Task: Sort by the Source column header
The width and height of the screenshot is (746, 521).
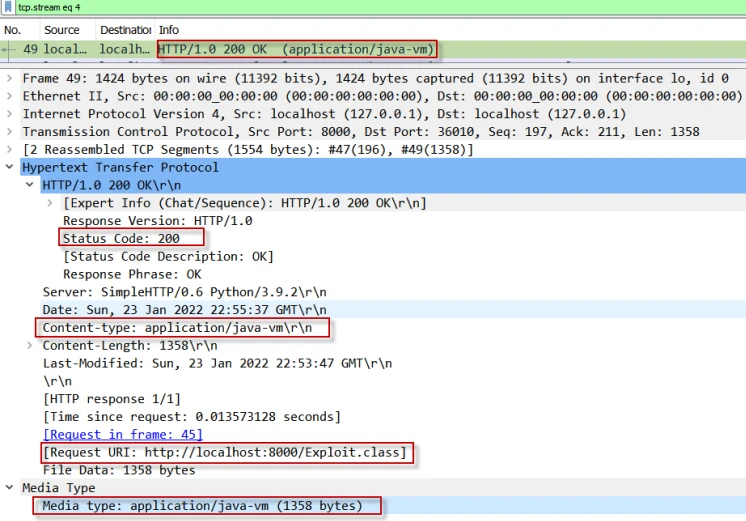Action: click(x=62, y=30)
